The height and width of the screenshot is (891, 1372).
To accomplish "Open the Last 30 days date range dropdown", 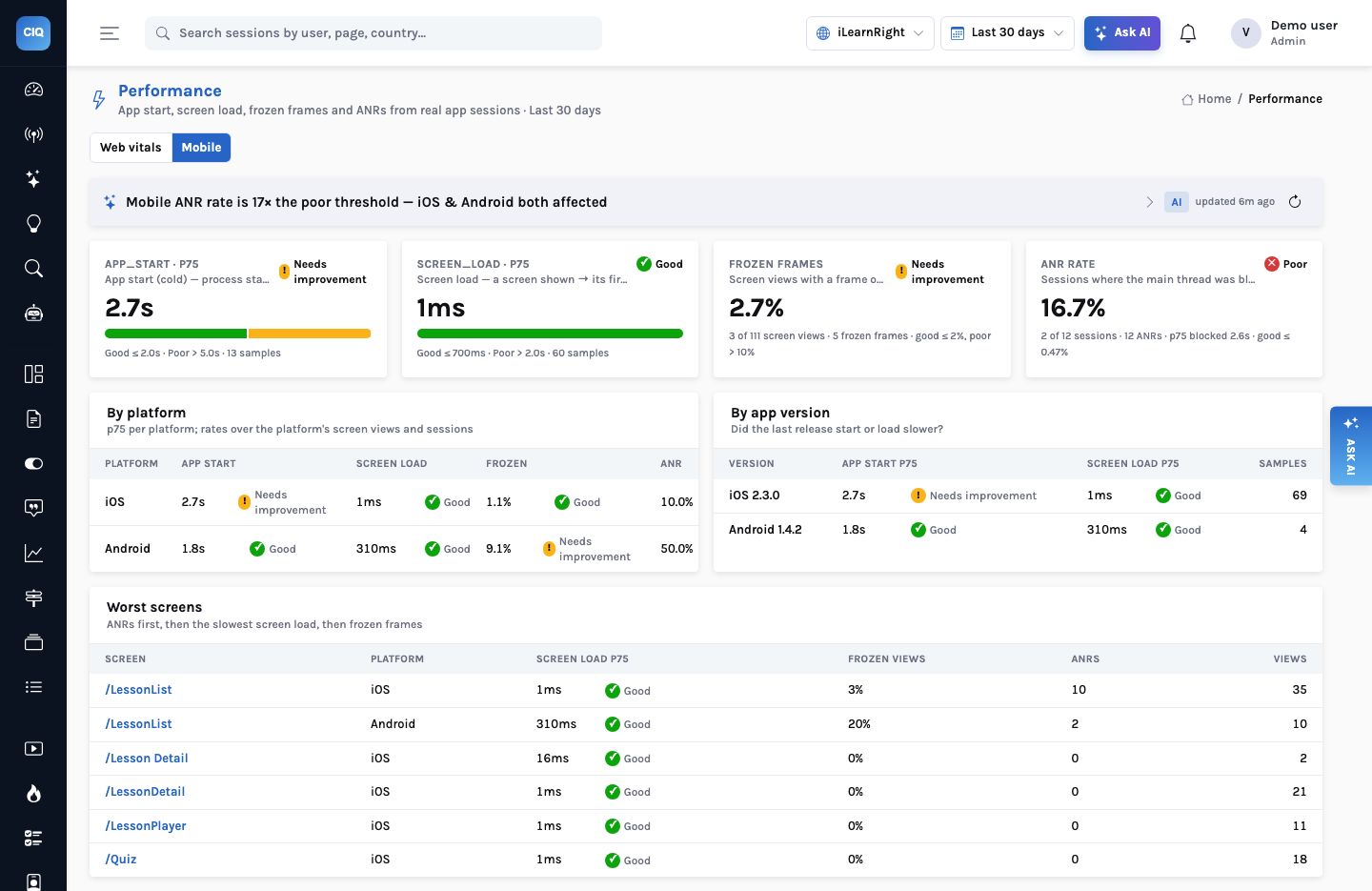I will pos(1007,33).
